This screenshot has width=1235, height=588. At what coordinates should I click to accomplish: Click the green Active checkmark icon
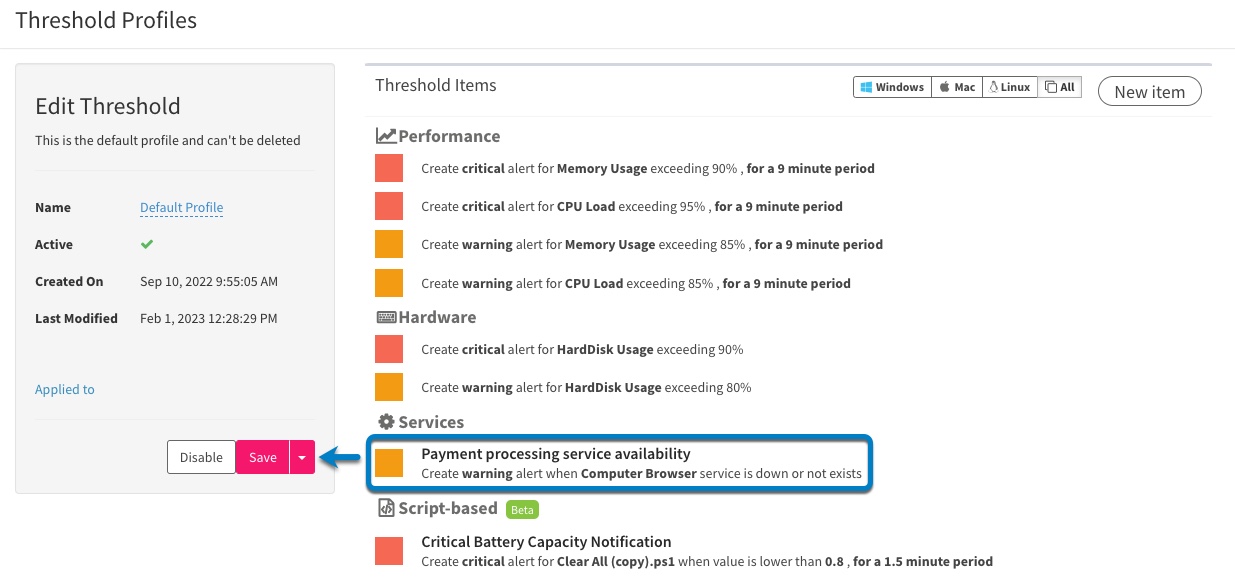147,244
